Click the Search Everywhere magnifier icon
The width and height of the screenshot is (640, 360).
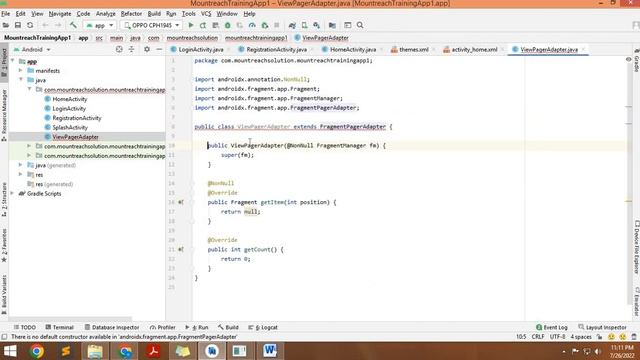pos(360,25)
